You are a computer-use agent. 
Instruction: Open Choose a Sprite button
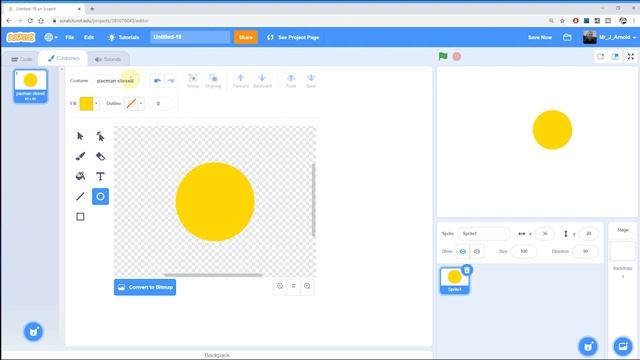pyautogui.click(x=588, y=346)
